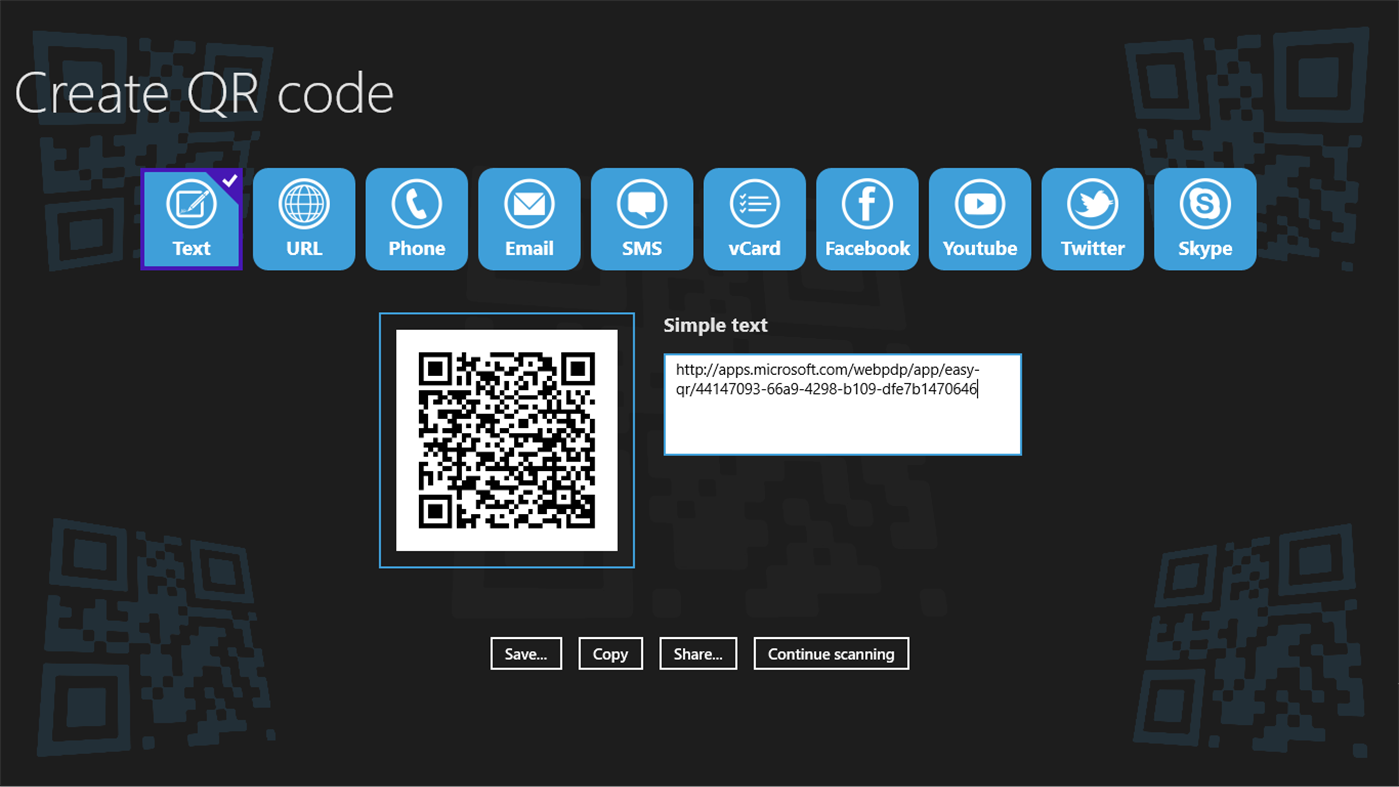Select the Youtube QR code type
Viewport: 1399px width, 787px height.
click(x=979, y=219)
